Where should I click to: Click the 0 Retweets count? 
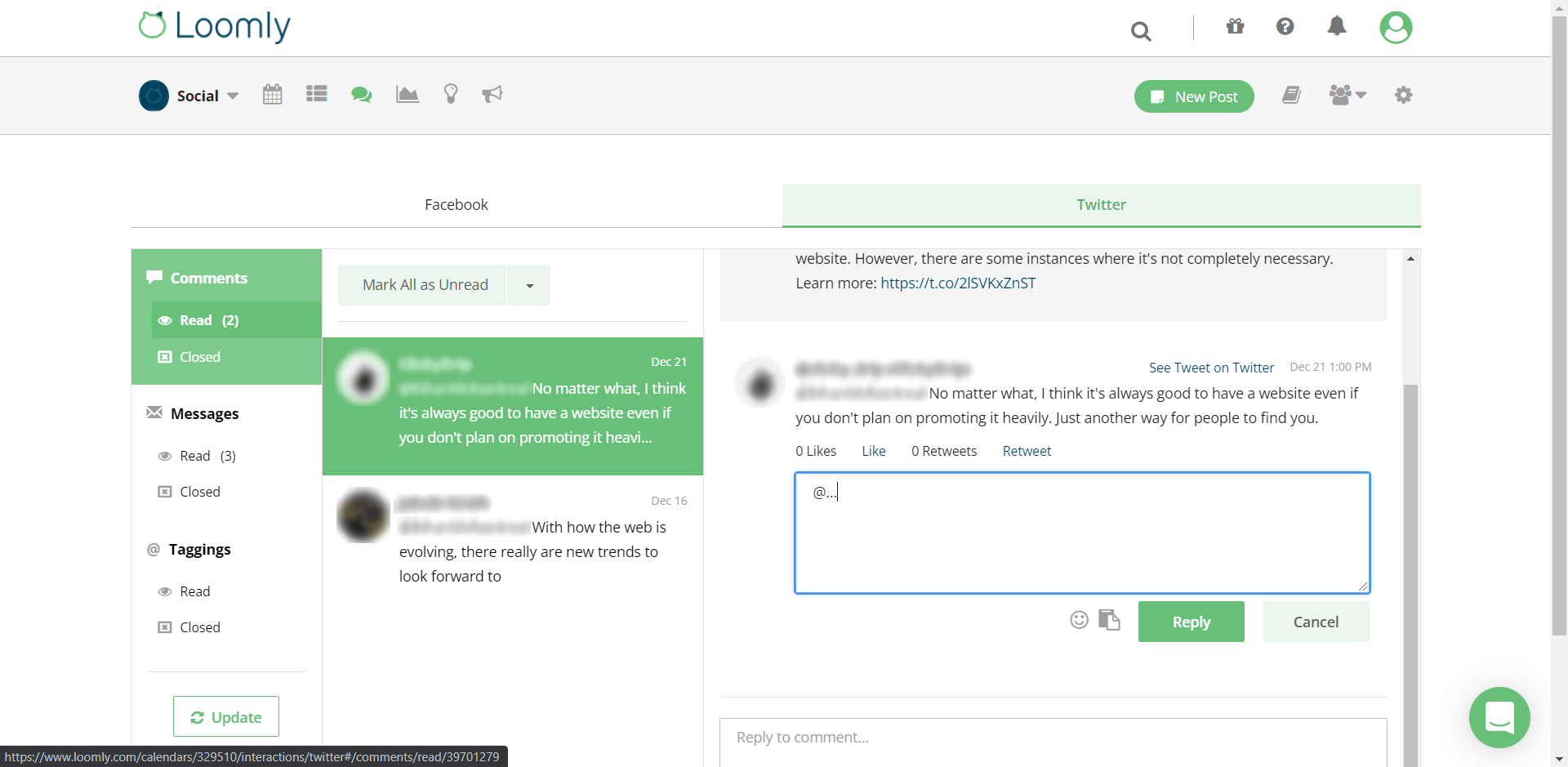pos(944,451)
